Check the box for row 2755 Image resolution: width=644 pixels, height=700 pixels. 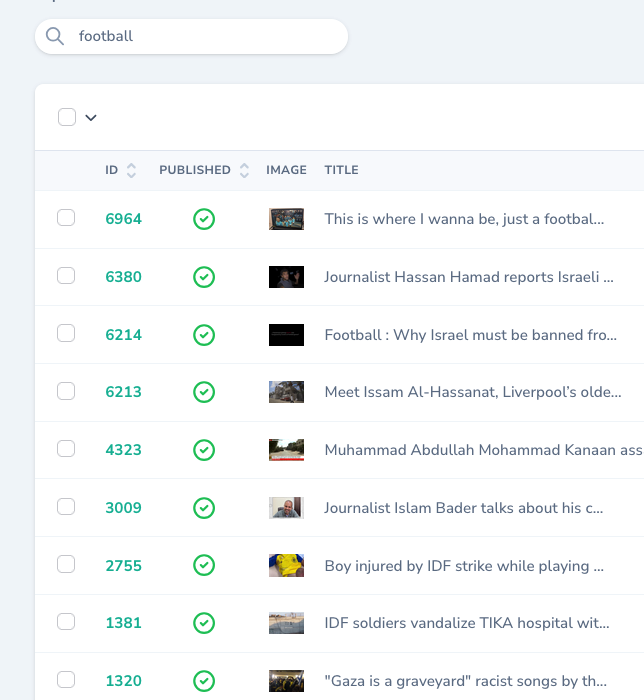coord(66,564)
